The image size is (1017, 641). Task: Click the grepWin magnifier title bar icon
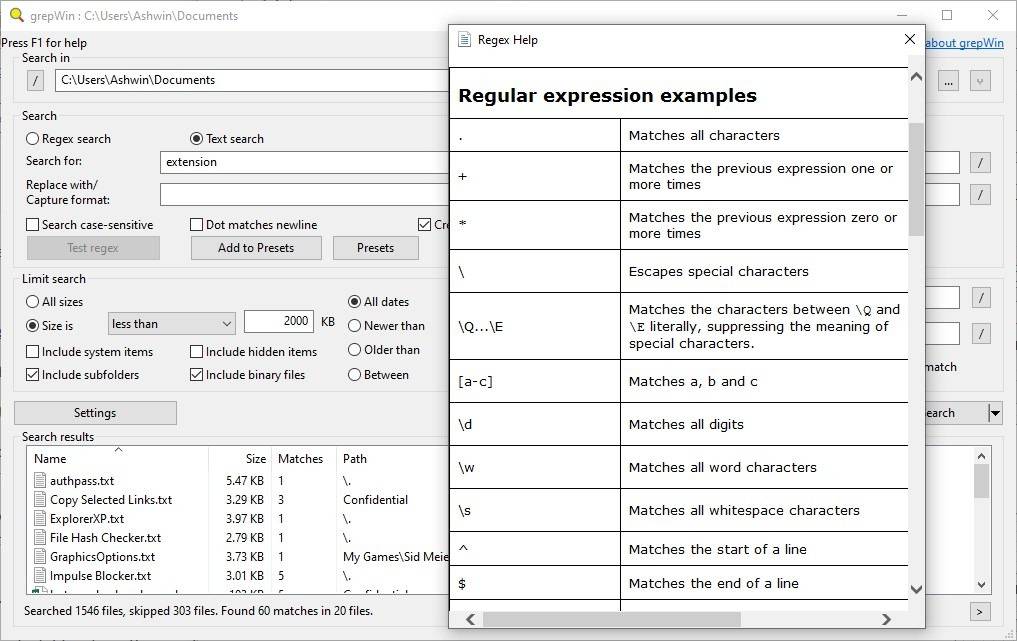pyautogui.click(x=16, y=15)
